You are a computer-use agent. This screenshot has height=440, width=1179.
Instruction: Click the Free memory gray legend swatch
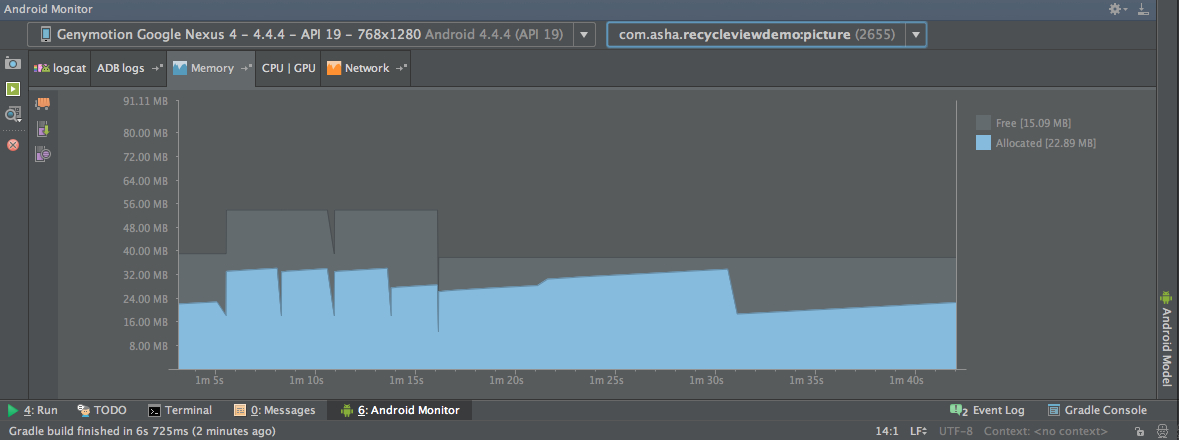983,123
